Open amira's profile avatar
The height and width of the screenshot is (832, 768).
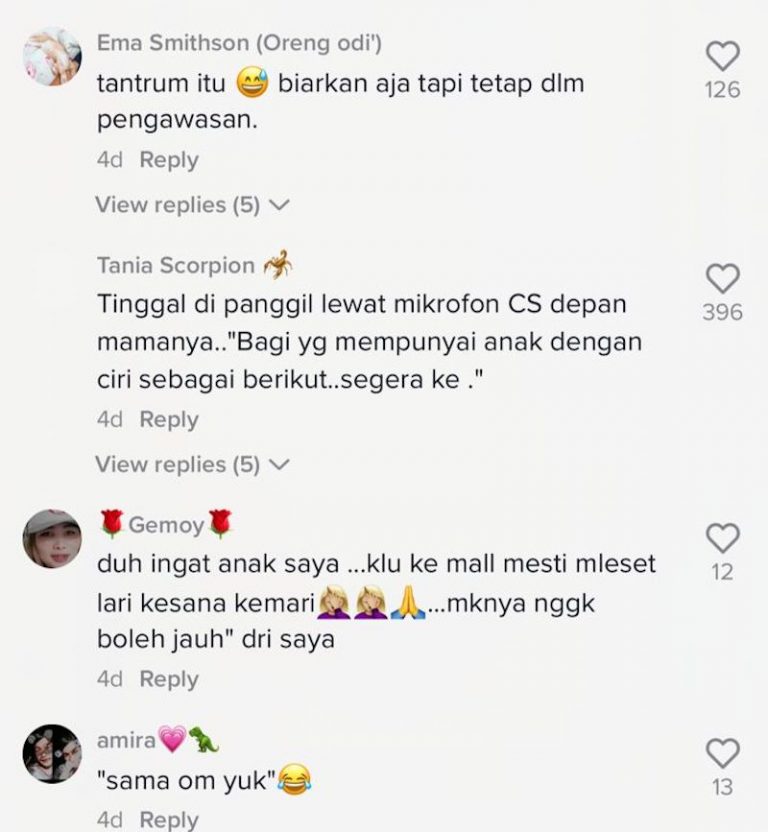[x=52, y=753]
